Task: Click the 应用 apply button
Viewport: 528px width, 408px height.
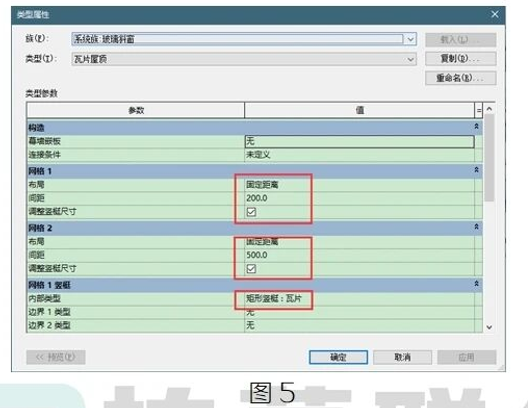Action: tap(467, 357)
